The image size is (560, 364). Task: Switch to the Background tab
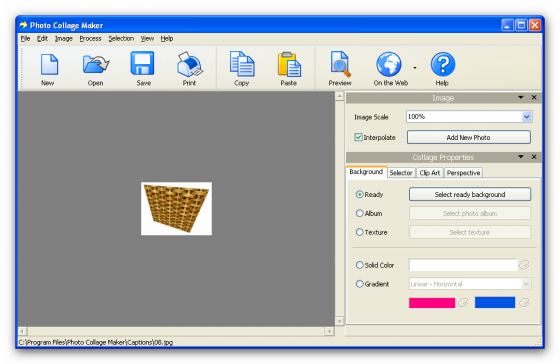coord(366,172)
